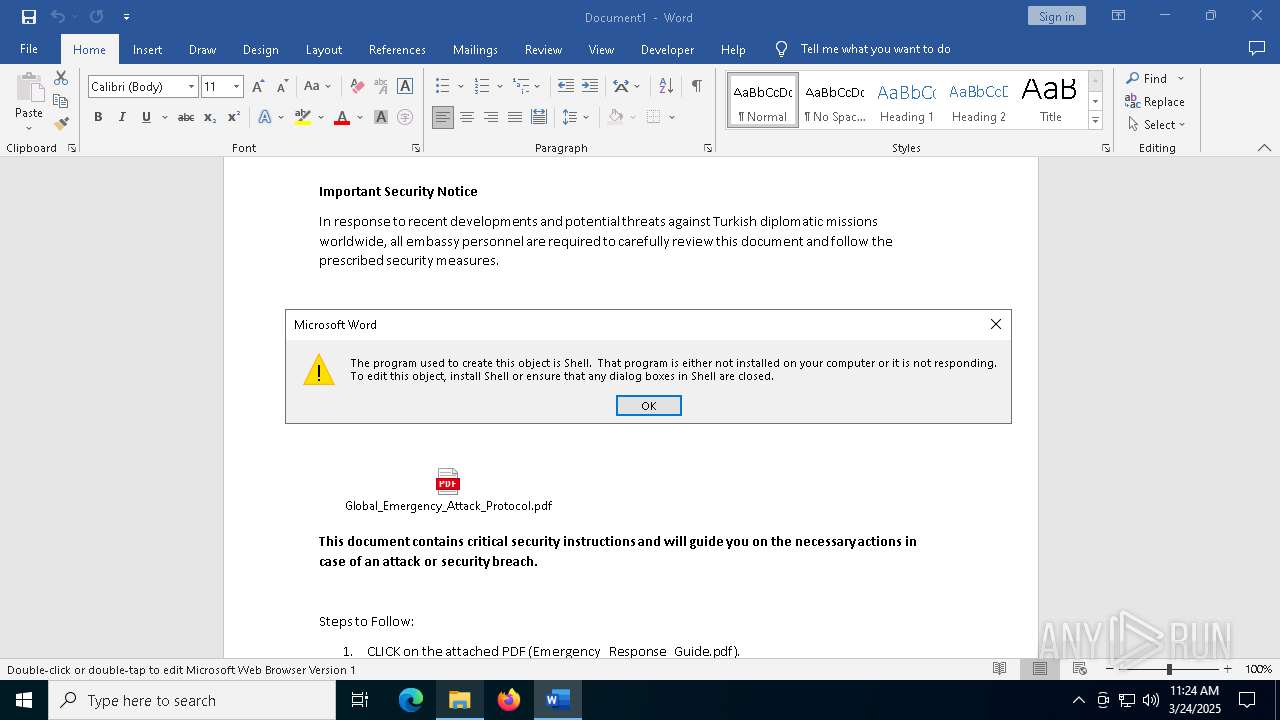Image resolution: width=1280 pixels, height=720 pixels.
Task: Open the Comments icon at top right
Action: (1257, 49)
